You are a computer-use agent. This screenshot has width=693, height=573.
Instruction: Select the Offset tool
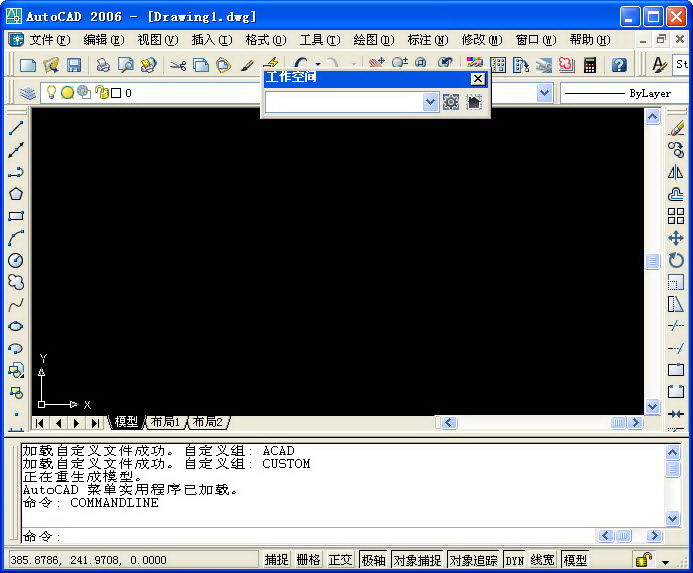(x=676, y=194)
